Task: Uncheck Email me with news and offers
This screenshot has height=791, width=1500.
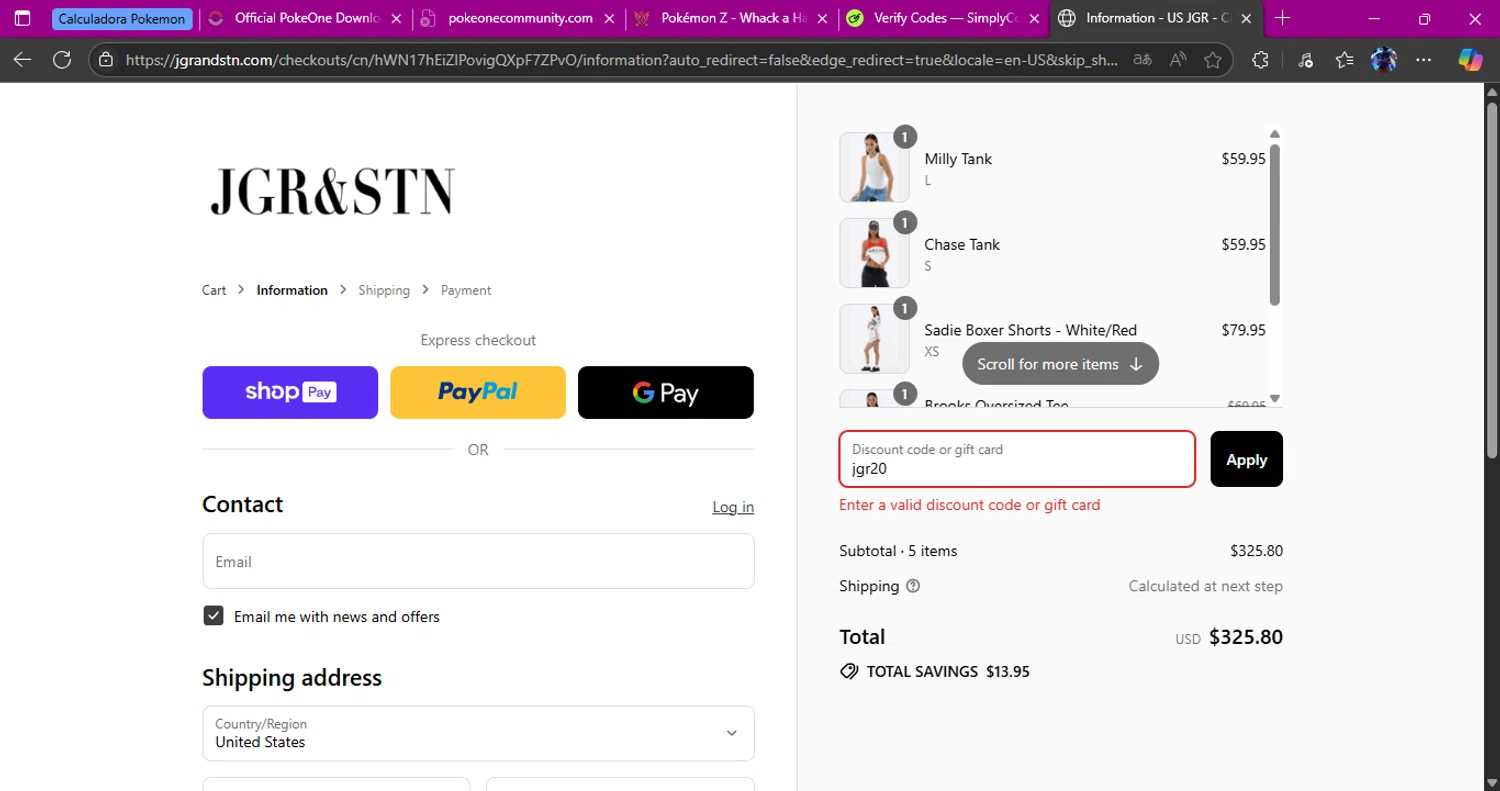Action: [213, 616]
